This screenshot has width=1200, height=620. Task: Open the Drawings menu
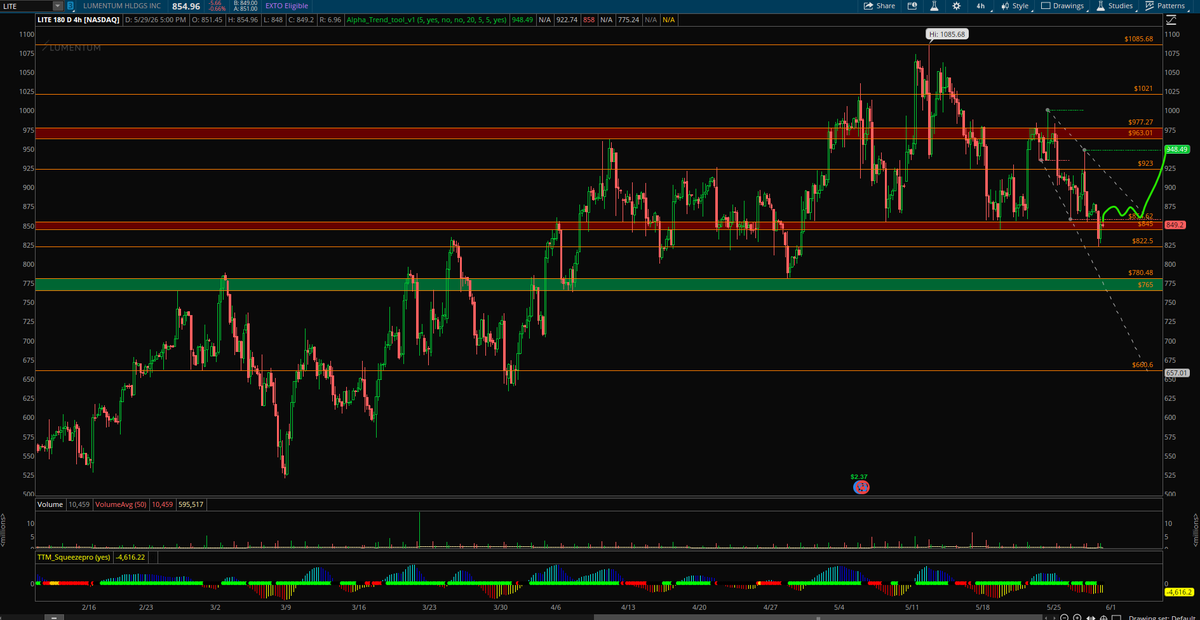click(1062, 6)
